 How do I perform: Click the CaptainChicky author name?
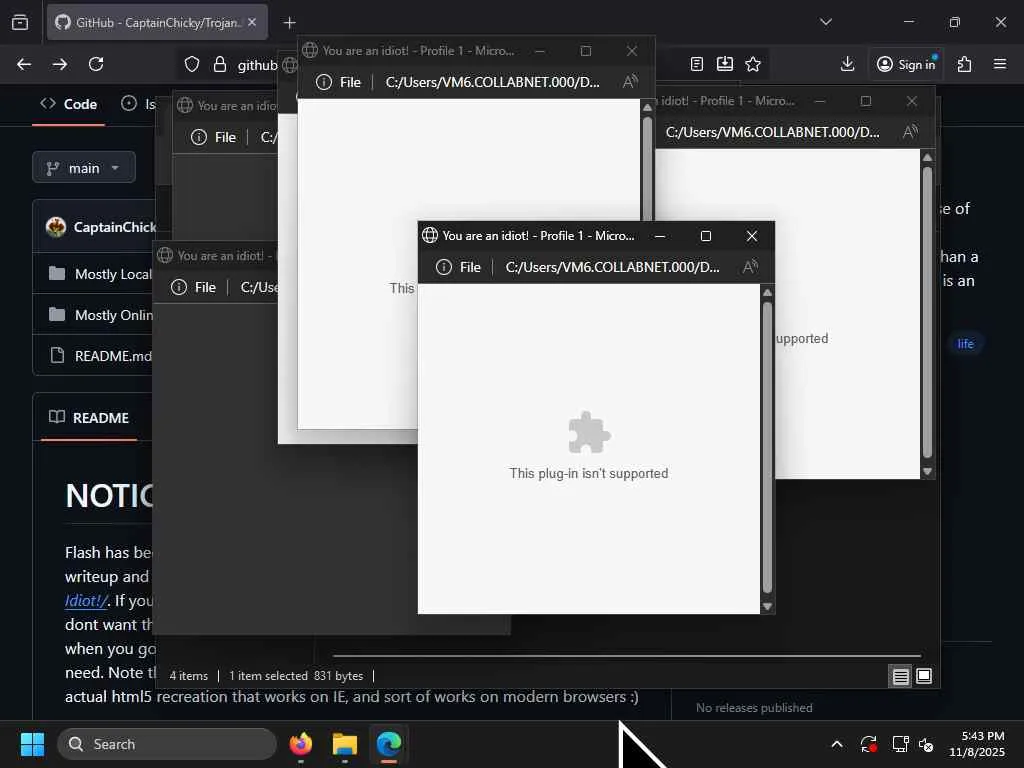[114, 227]
